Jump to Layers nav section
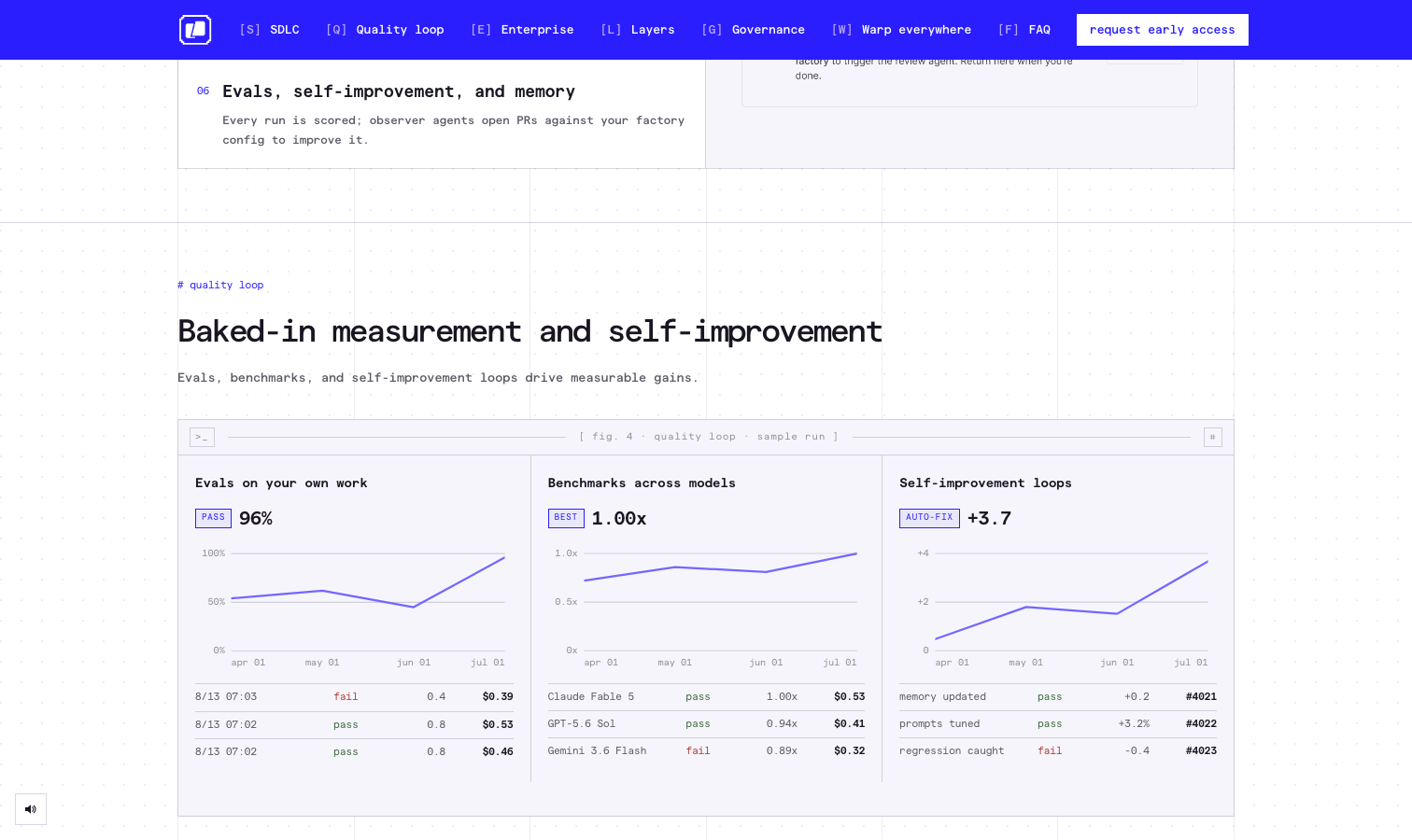 click(x=637, y=30)
